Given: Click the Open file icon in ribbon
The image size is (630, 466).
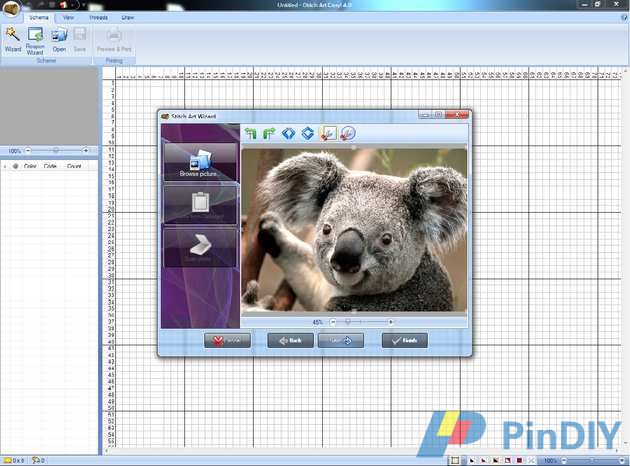Looking at the screenshot, I should 59,37.
